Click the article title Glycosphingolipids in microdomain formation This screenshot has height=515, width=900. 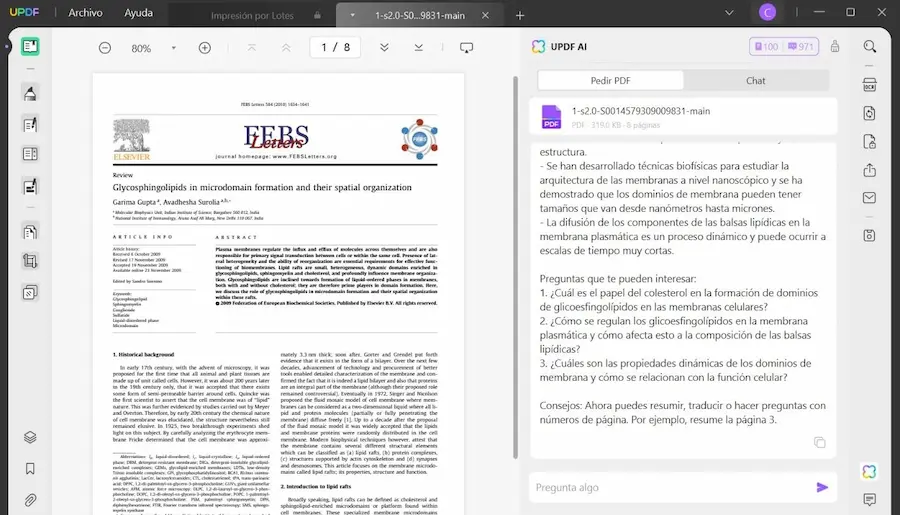(x=262, y=188)
